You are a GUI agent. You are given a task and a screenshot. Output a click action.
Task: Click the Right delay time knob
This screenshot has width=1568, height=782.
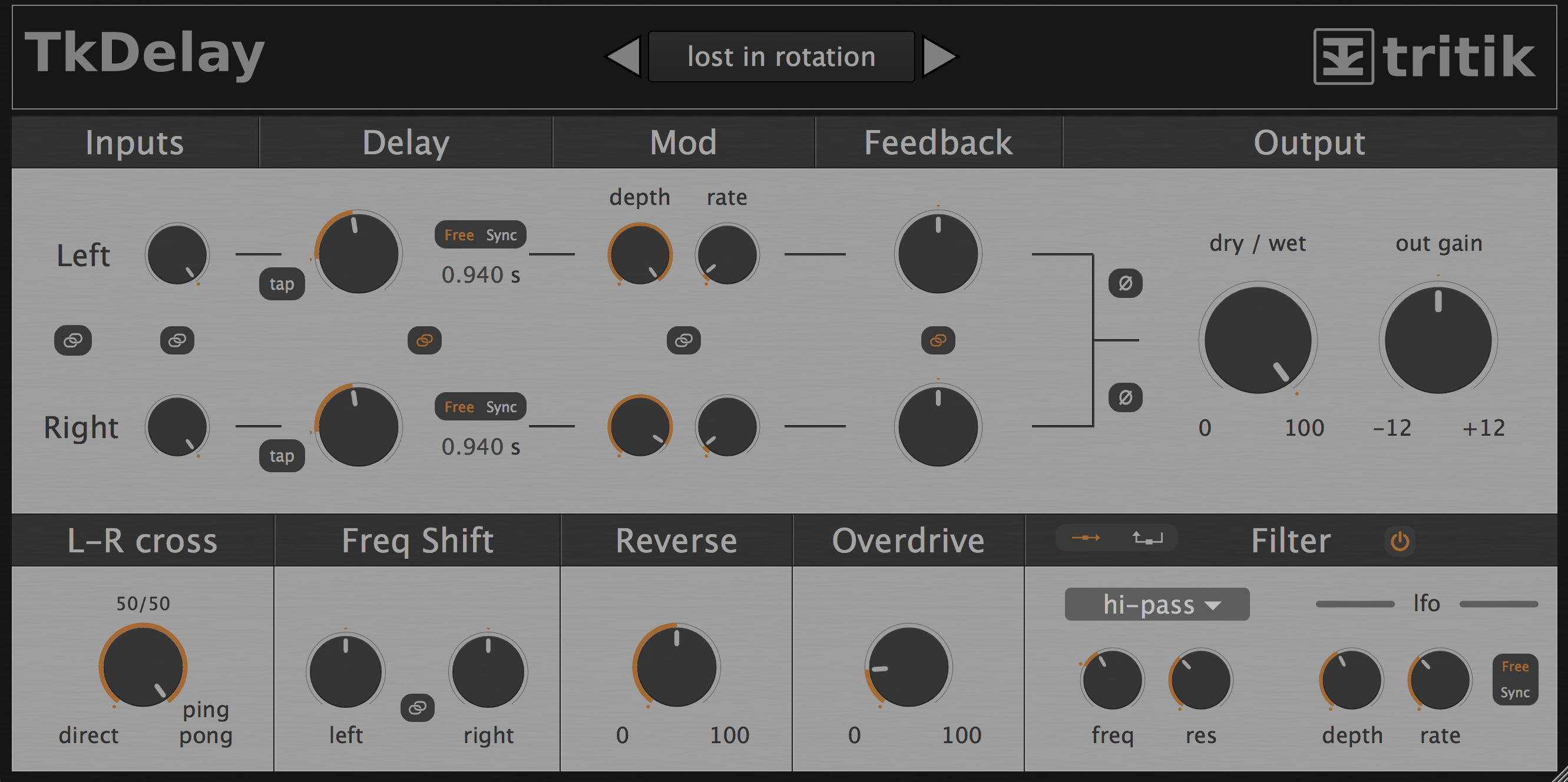point(359,426)
